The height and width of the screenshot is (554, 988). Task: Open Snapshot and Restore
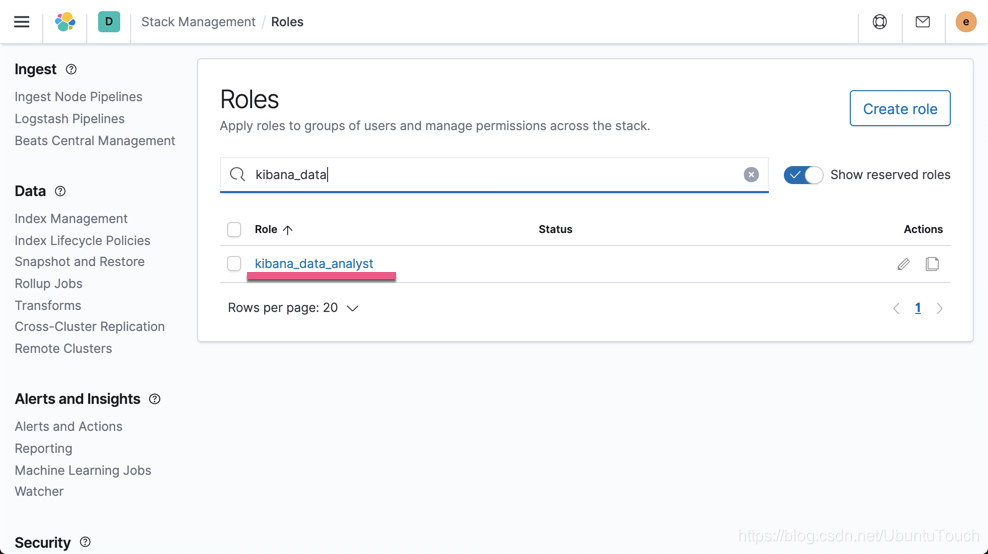79,262
